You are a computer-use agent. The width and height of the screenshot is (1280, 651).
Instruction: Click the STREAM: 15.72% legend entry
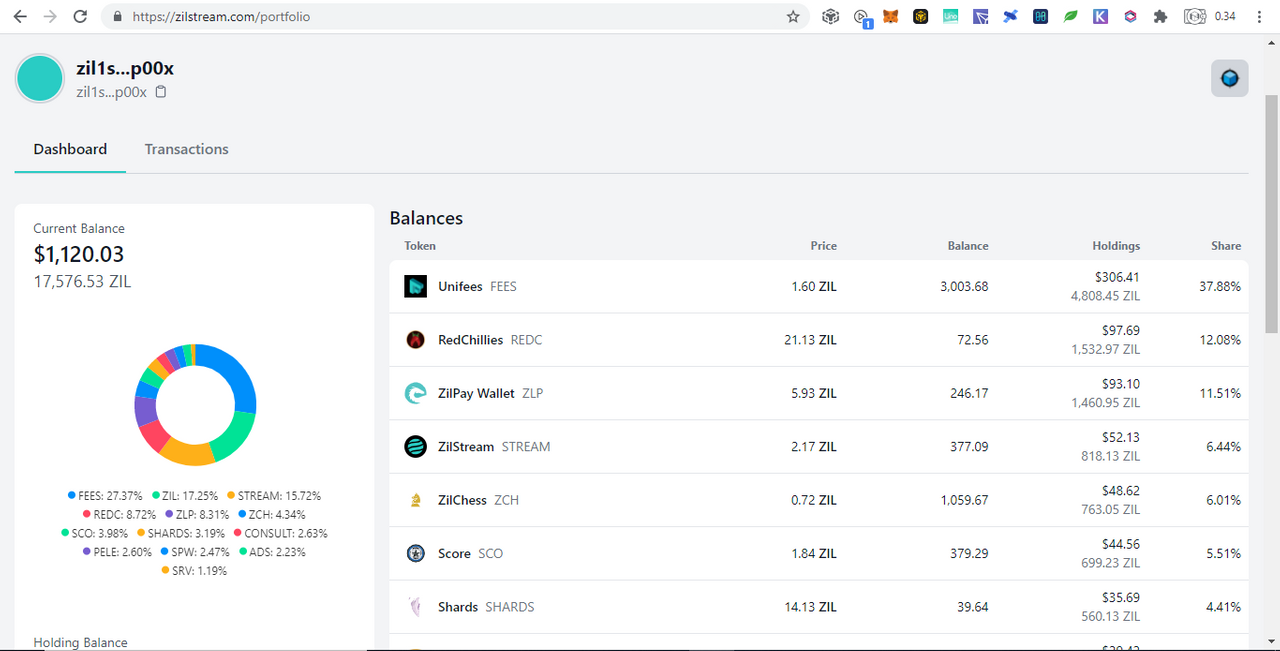coord(274,495)
